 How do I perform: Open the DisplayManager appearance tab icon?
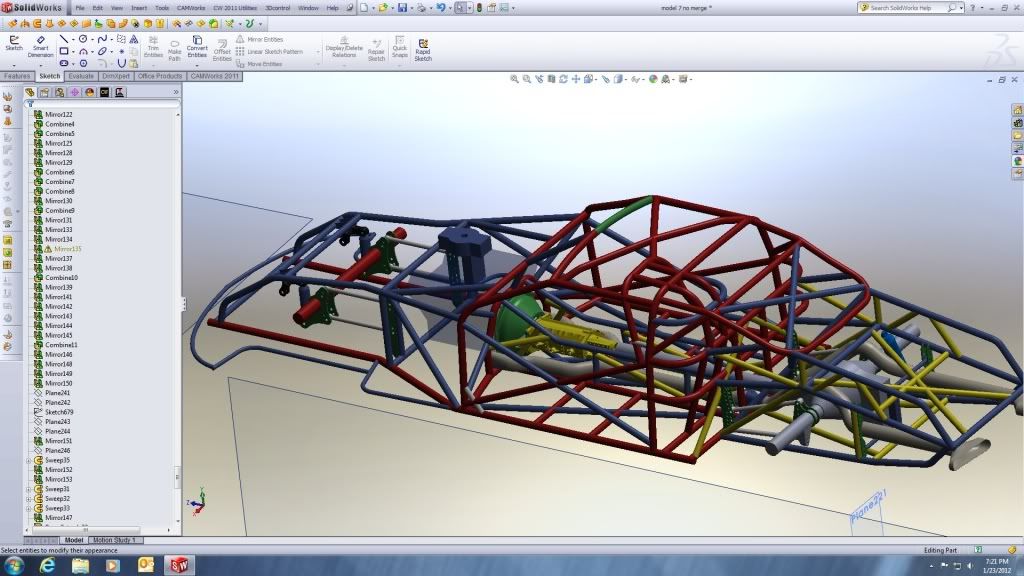[x=90, y=92]
